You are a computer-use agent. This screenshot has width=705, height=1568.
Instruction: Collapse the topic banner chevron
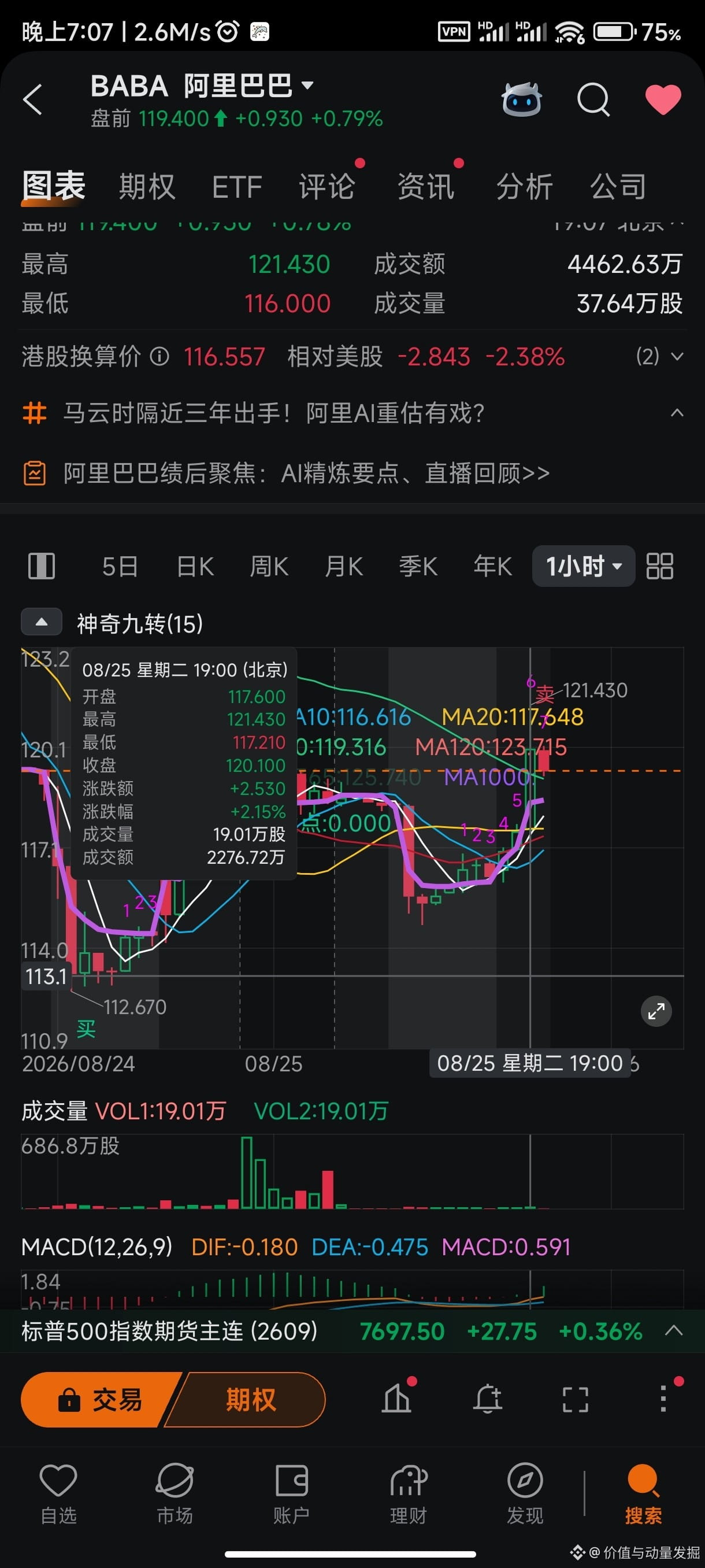click(677, 413)
